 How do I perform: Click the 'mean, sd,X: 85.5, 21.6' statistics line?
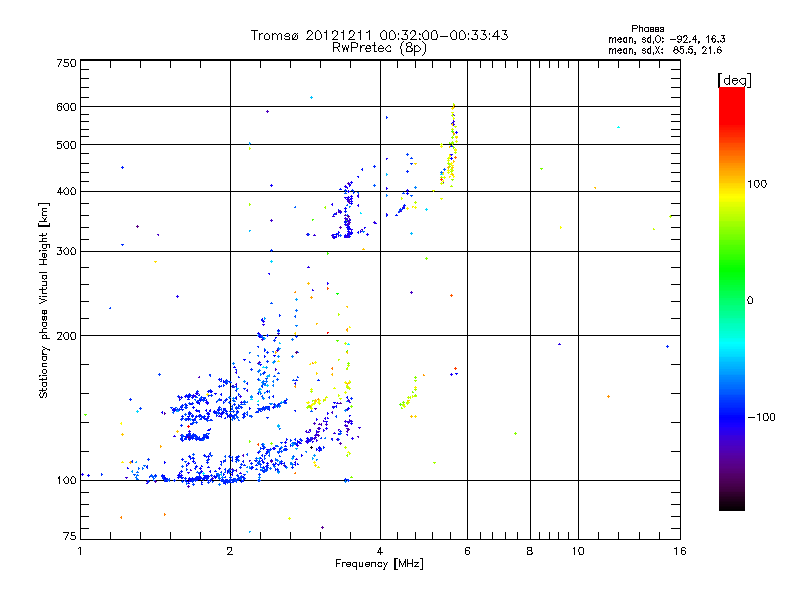(x=665, y=50)
